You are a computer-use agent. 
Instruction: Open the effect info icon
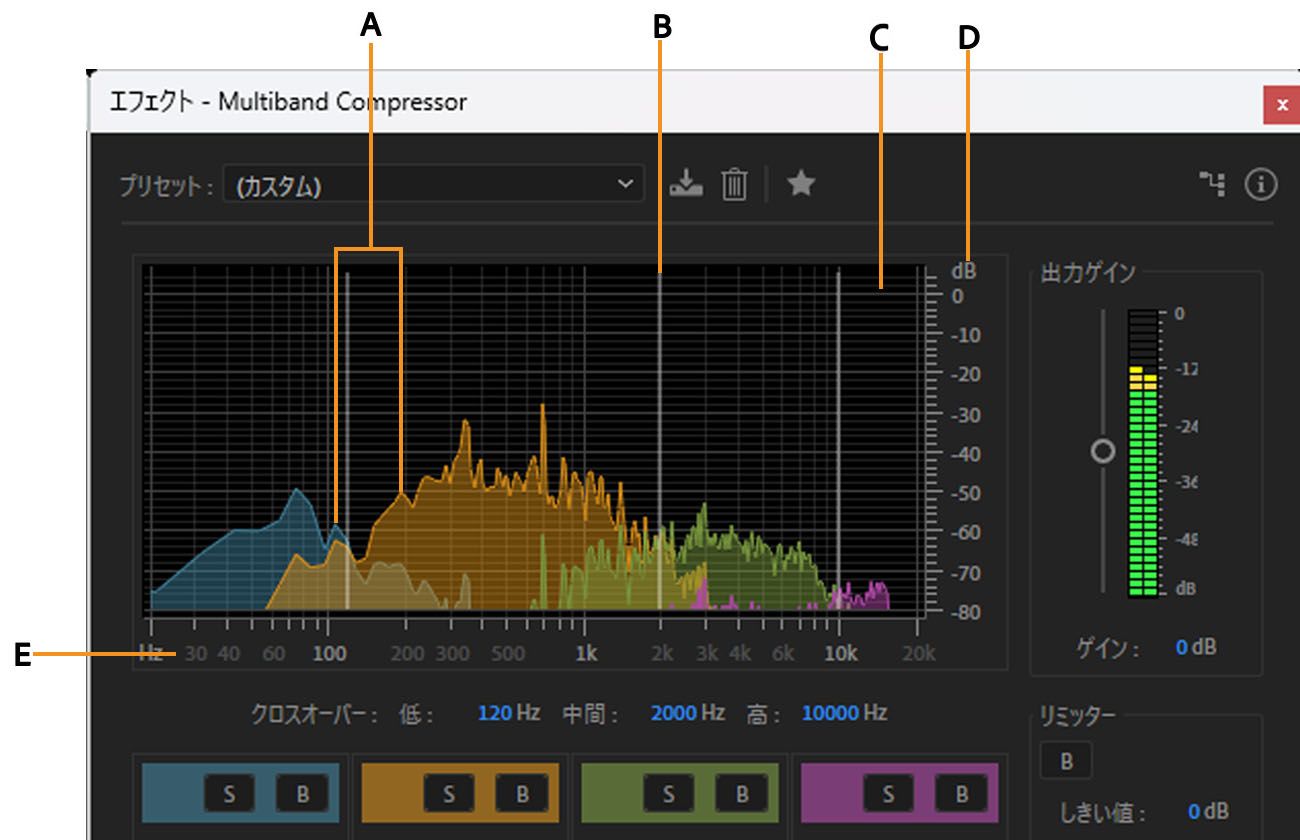(1261, 184)
